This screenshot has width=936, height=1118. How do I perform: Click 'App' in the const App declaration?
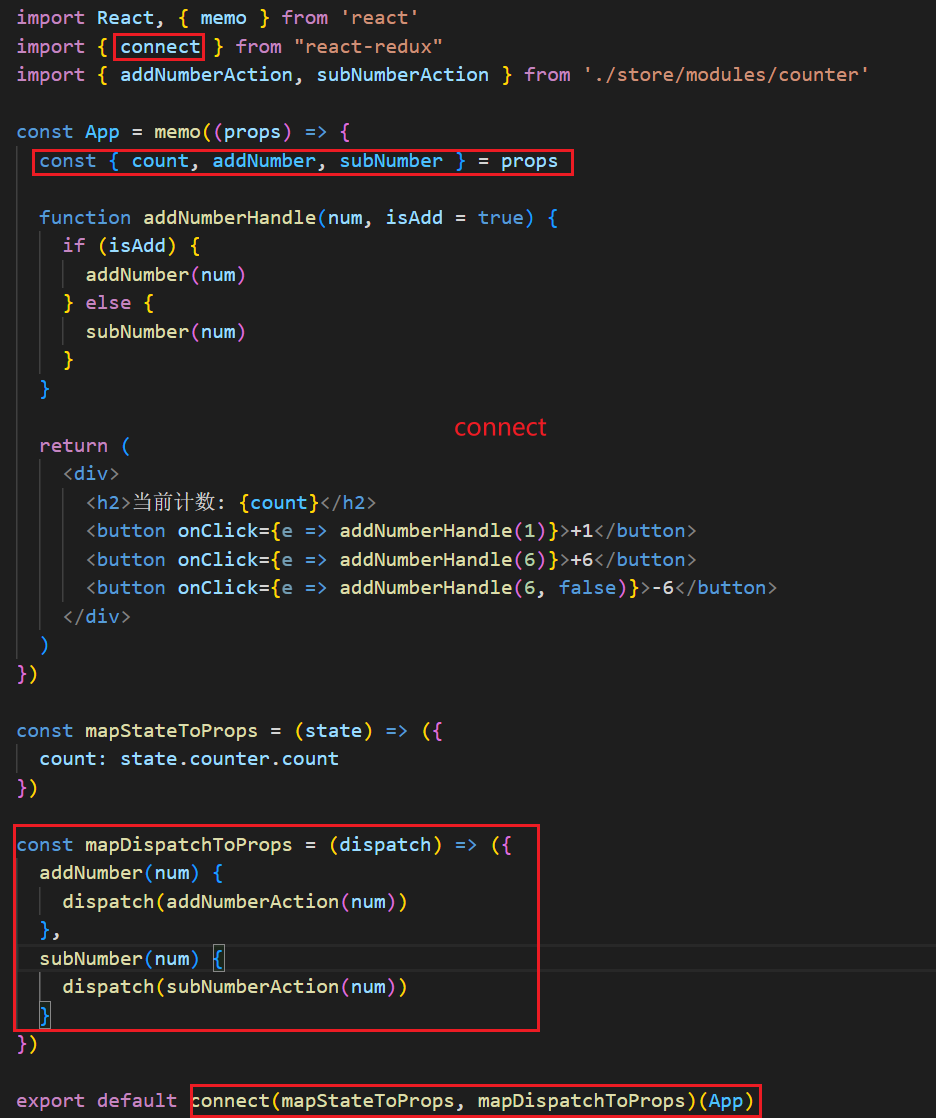coord(103,132)
